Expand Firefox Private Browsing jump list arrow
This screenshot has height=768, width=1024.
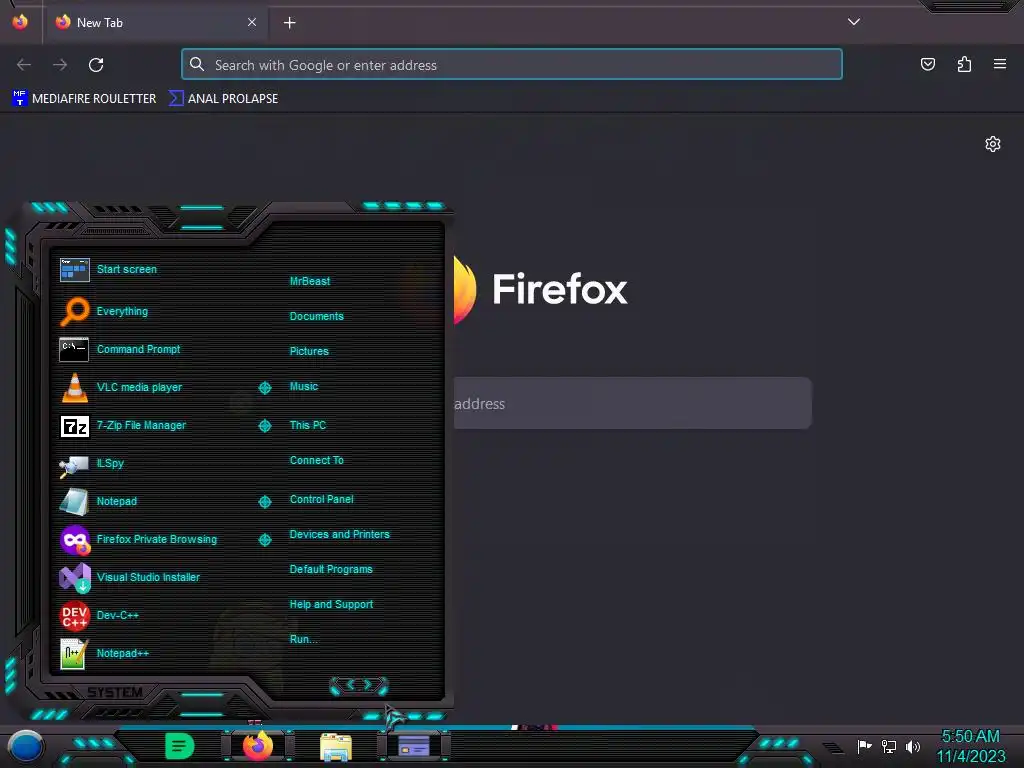[265, 539]
